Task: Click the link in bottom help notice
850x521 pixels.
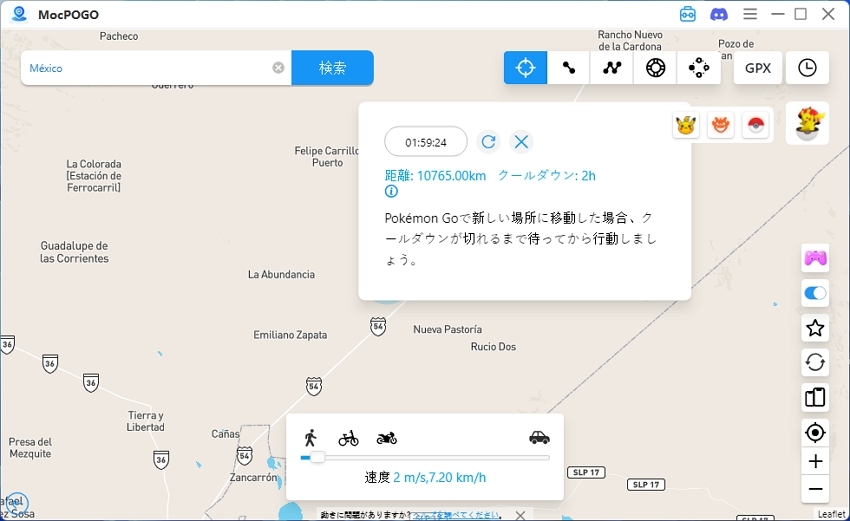Action: click(x=456, y=515)
